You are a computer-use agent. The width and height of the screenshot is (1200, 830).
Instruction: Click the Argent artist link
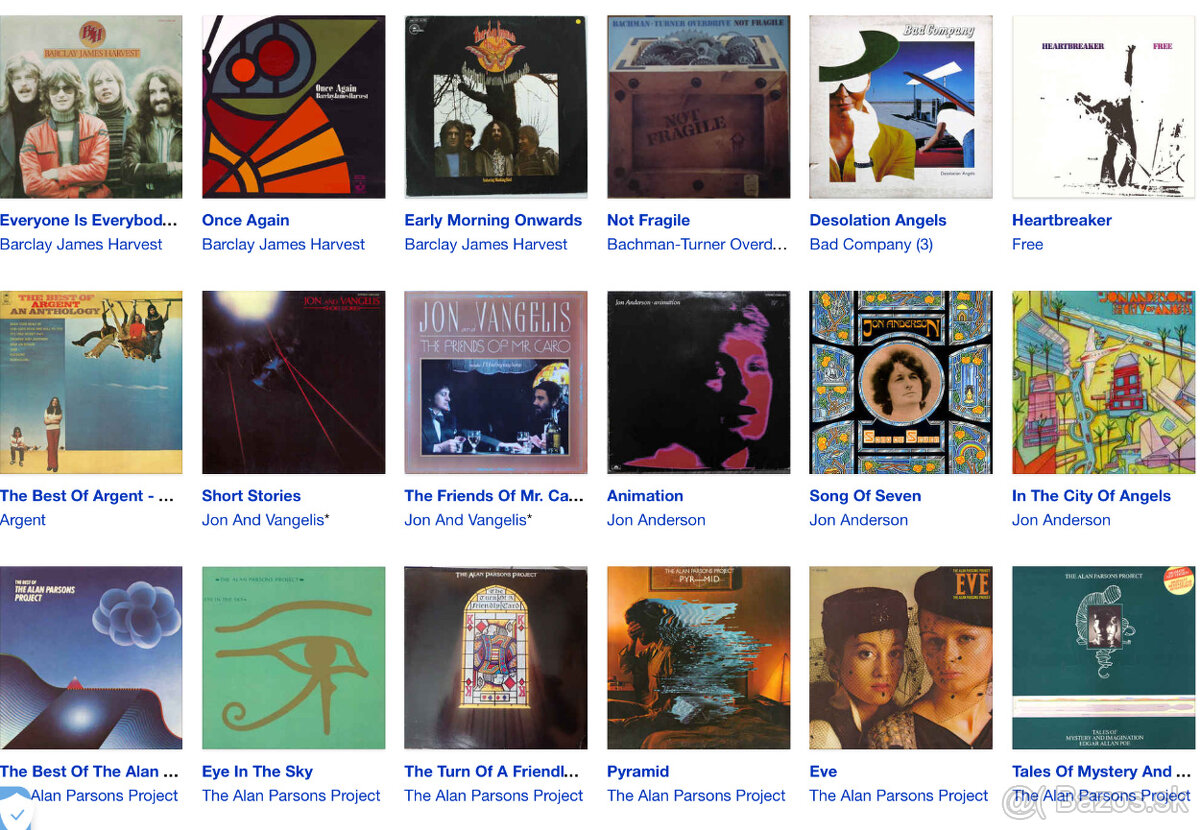tap(23, 520)
